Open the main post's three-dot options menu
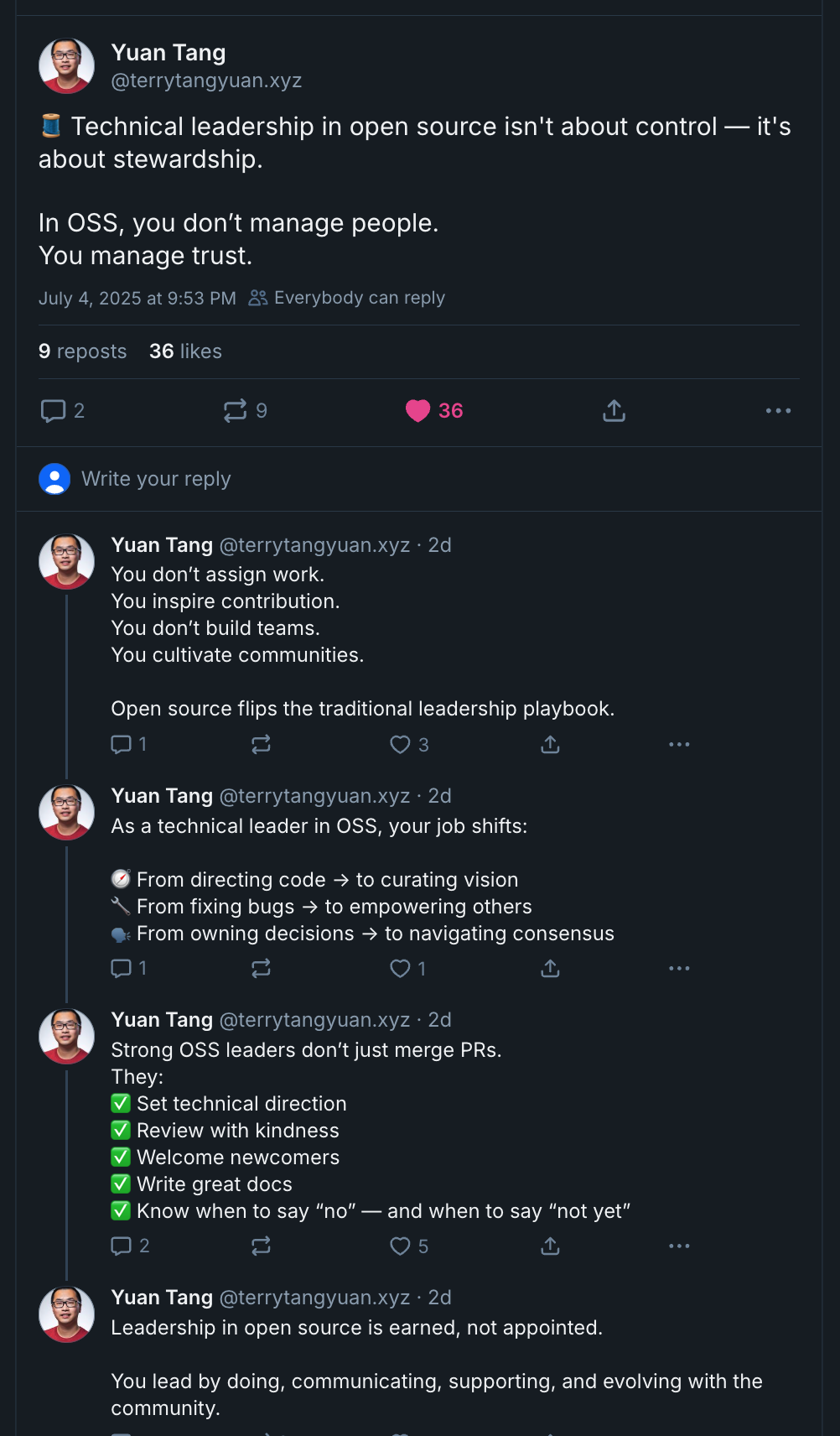The width and height of the screenshot is (840, 1436). pos(778,410)
